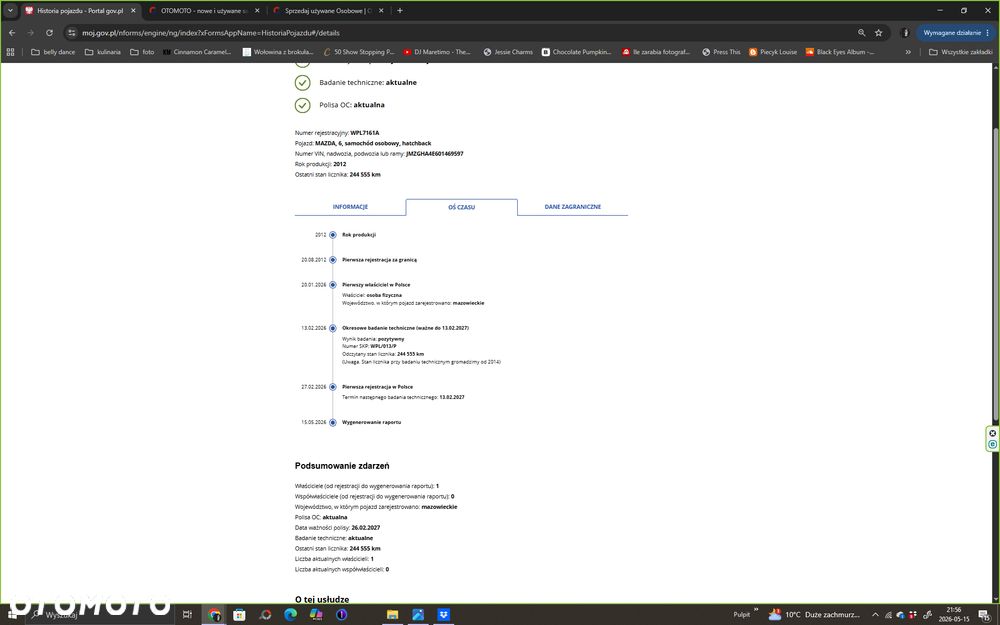Open the kulinaria bookmark folder

point(103,52)
